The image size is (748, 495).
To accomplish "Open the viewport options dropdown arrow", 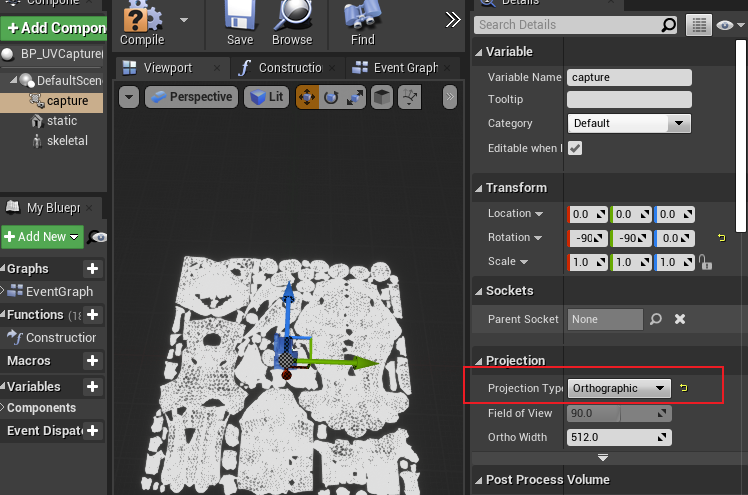I will pos(129,97).
